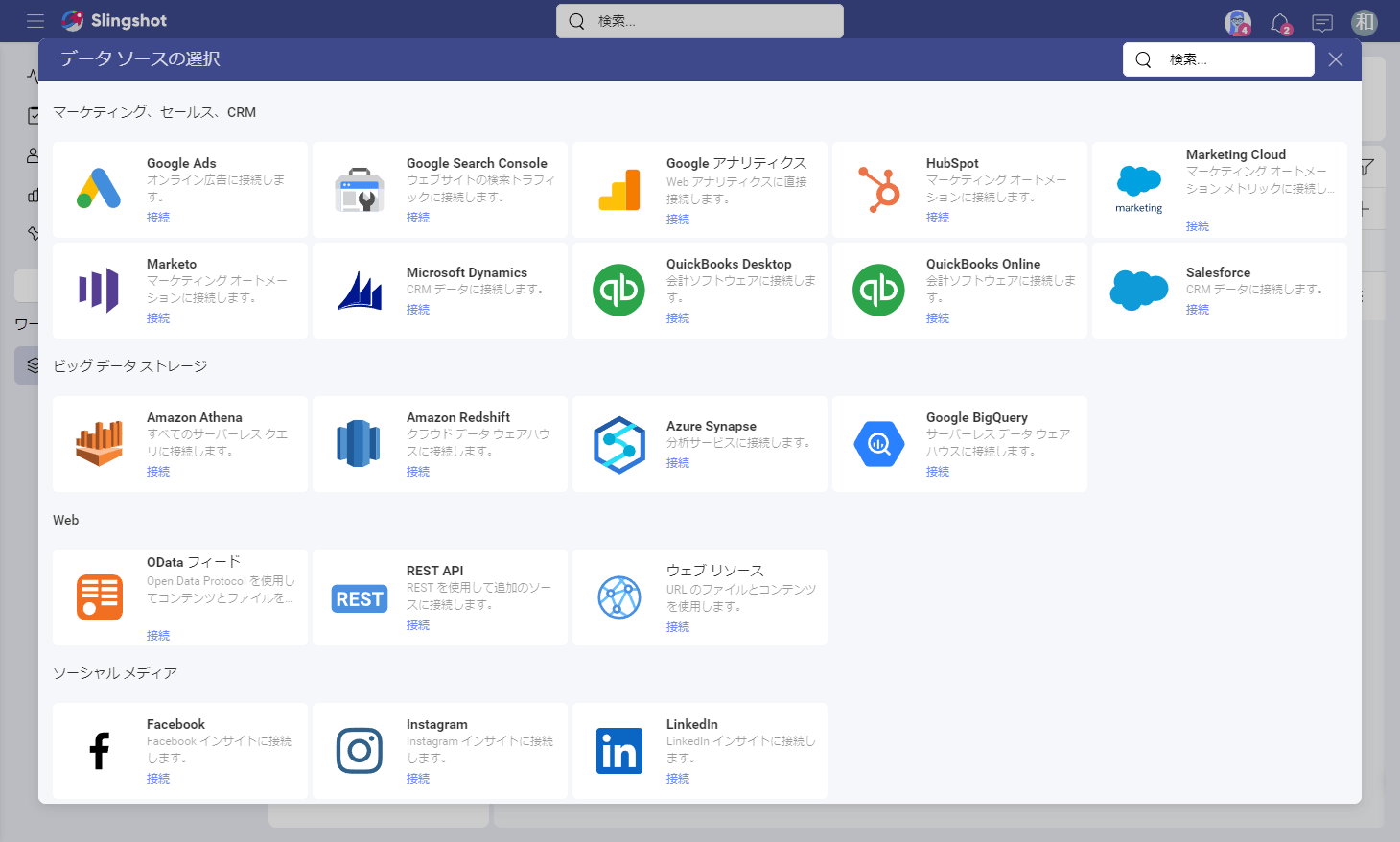Click the Microsoft Dynamics icon
The image size is (1400, 842).
click(x=360, y=291)
